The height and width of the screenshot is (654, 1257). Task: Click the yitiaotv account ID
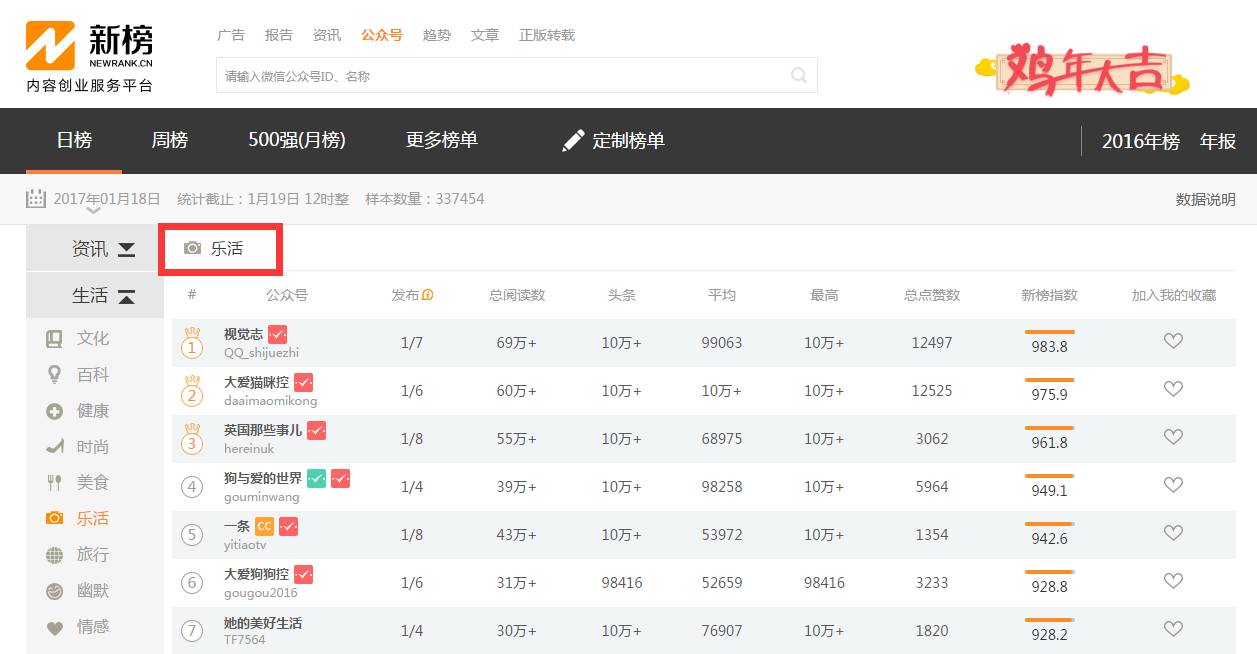tap(245, 545)
